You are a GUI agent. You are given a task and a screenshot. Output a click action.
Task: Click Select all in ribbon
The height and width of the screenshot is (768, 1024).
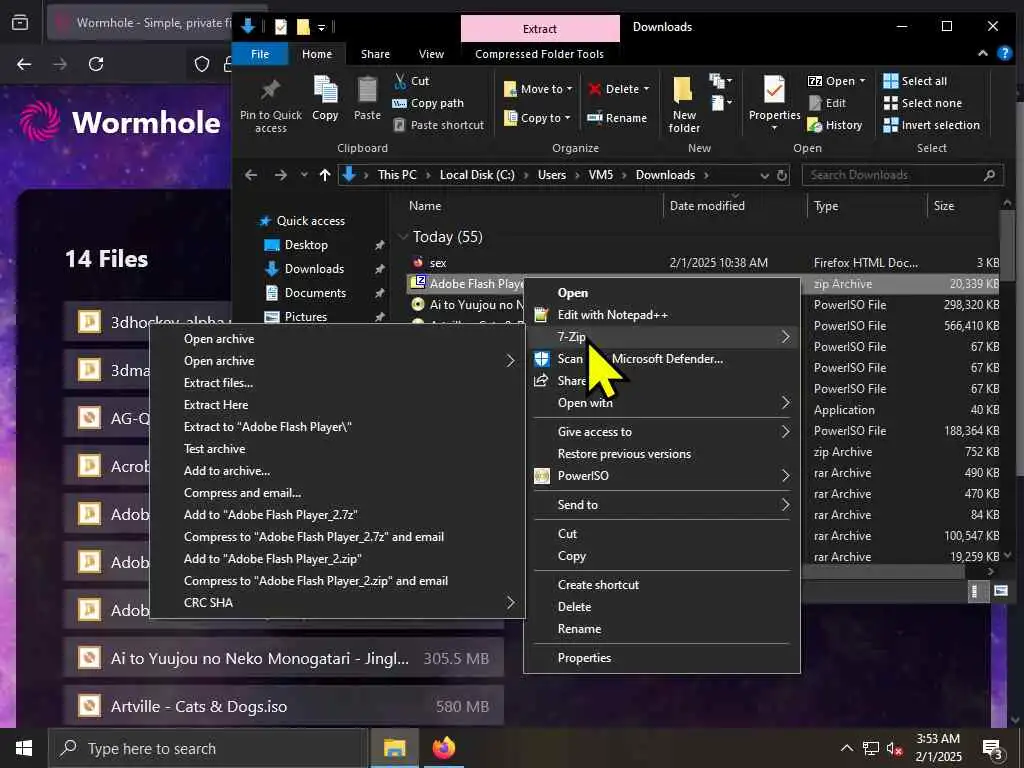tap(915, 81)
